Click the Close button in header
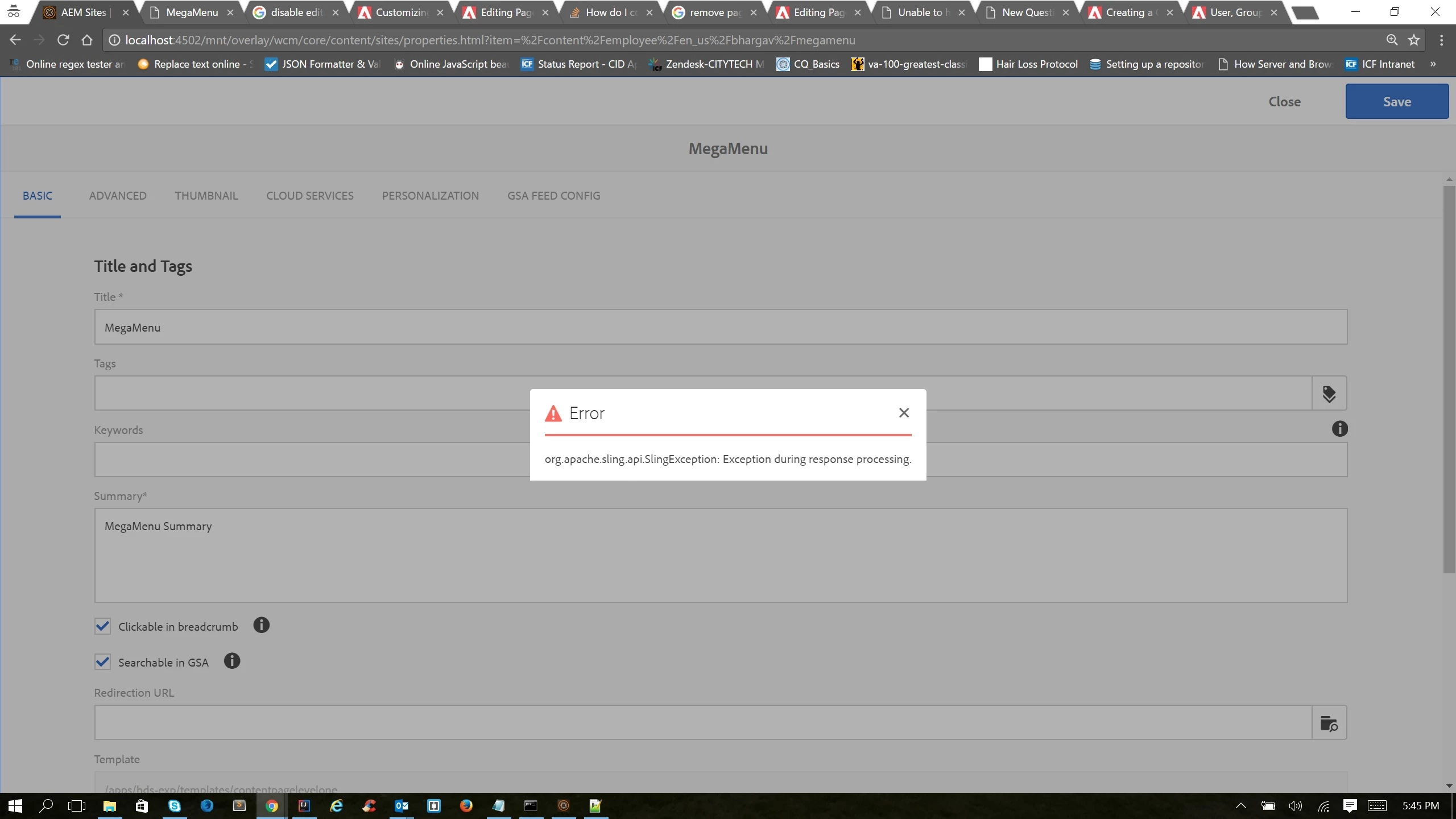1456x819 pixels. click(1284, 102)
